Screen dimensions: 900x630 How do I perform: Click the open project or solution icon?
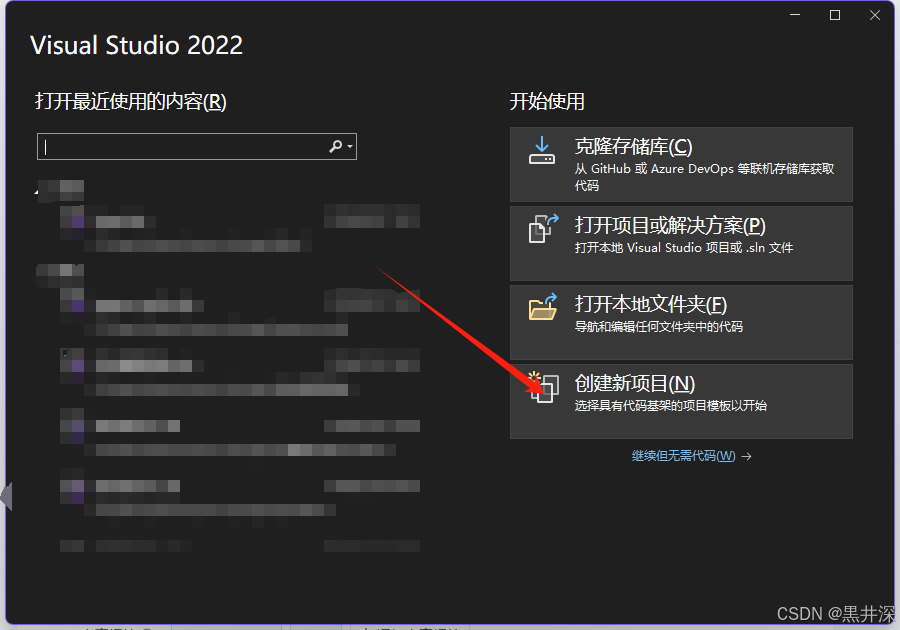tap(543, 228)
